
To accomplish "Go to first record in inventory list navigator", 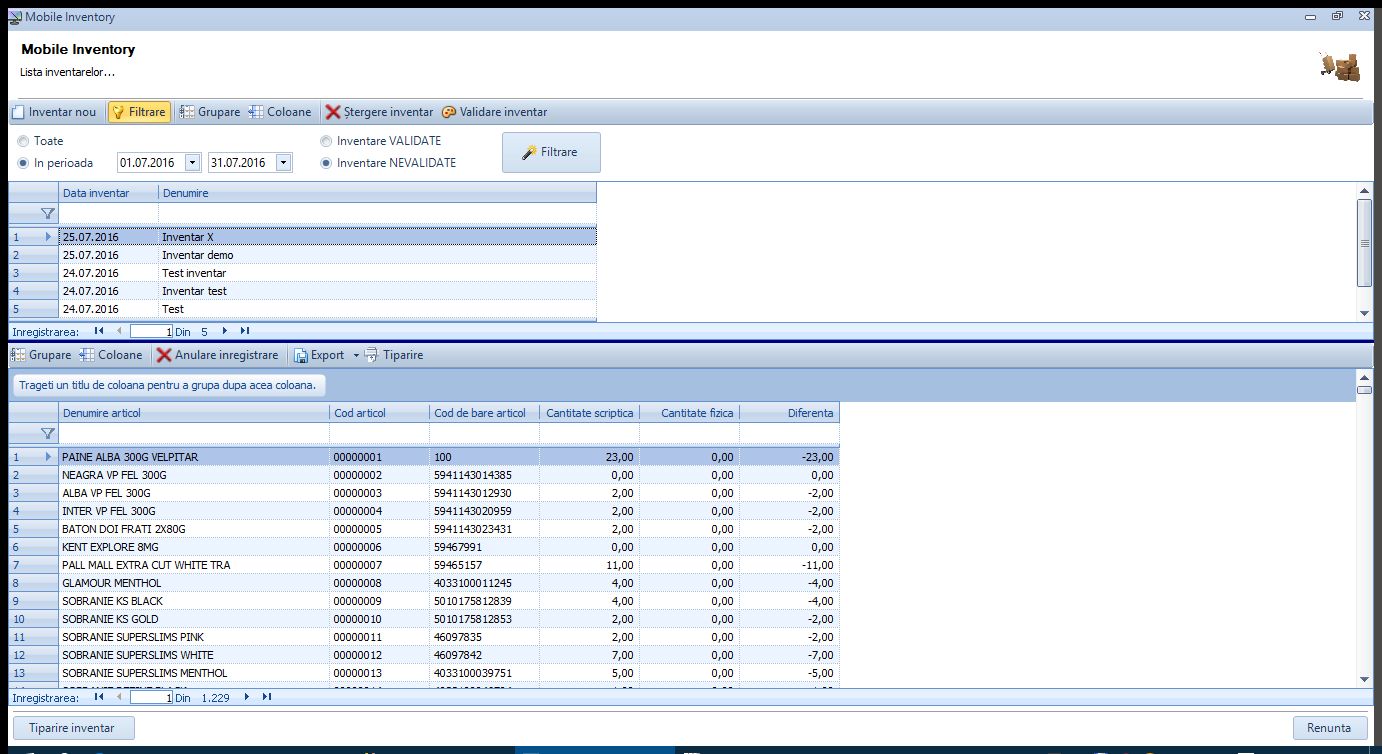I will pyautogui.click(x=99, y=330).
